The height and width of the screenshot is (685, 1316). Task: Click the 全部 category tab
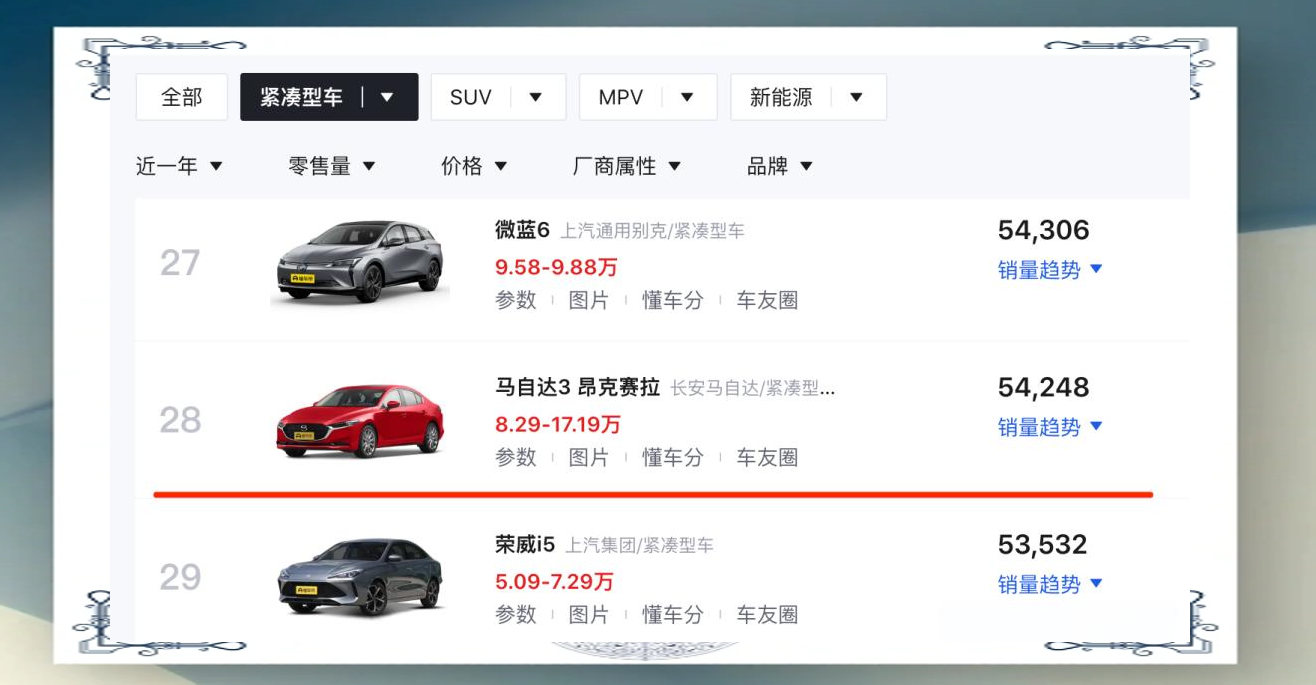181,98
